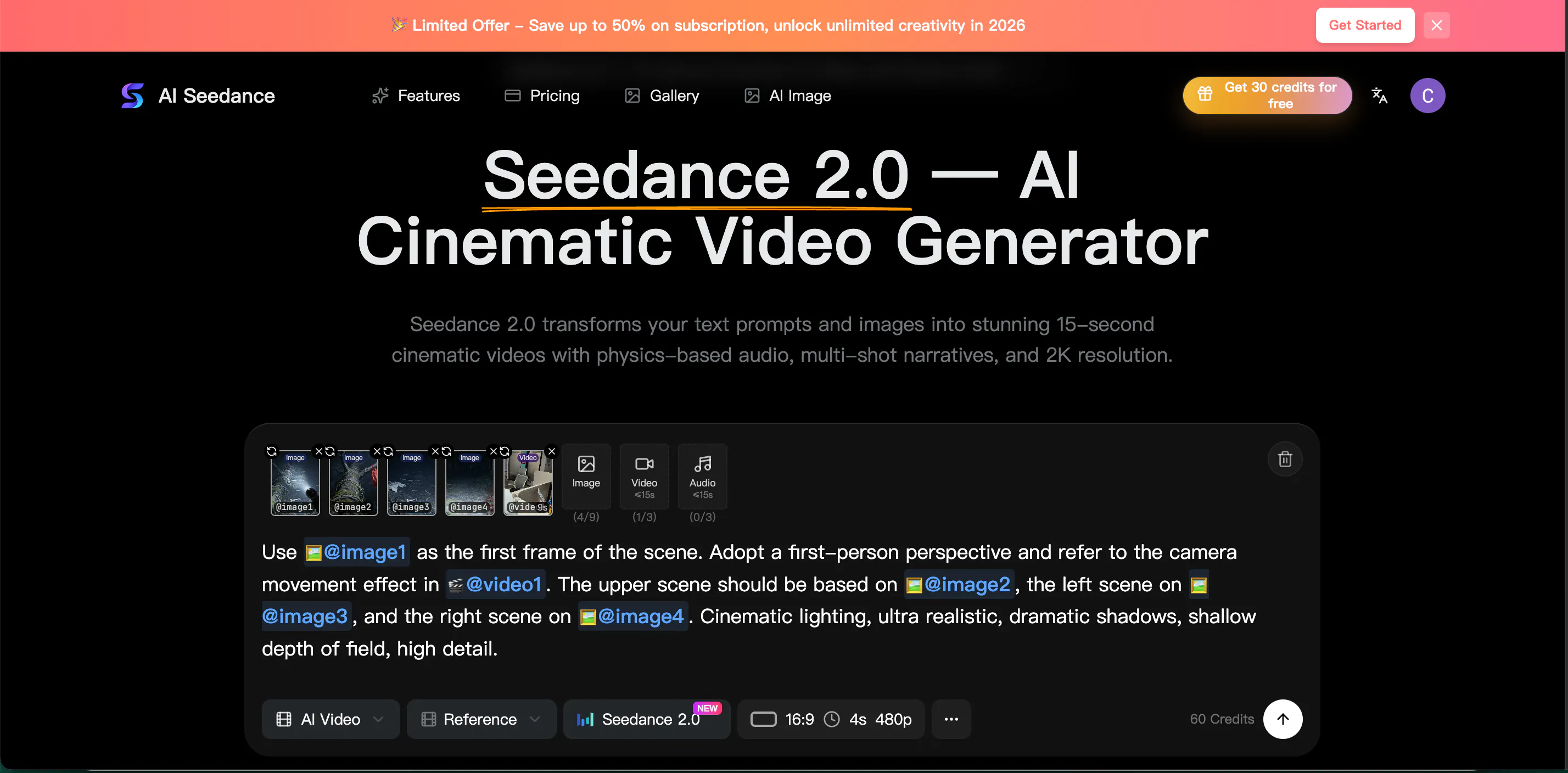1568x773 pixels.
Task: Click the @image2 mention in the prompt
Action: (x=959, y=584)
